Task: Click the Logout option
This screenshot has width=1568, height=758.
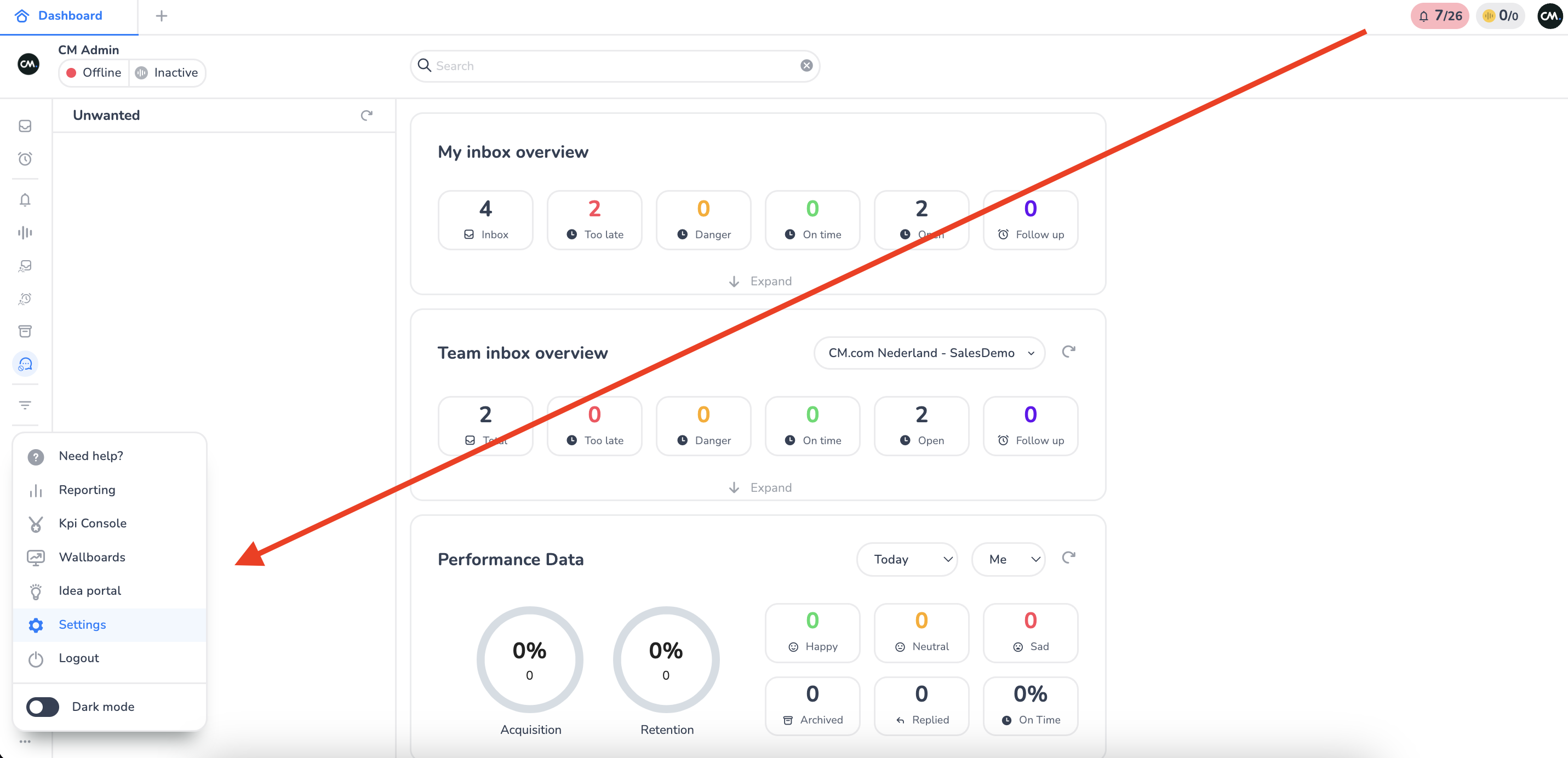Action: [x=78, y=658]
